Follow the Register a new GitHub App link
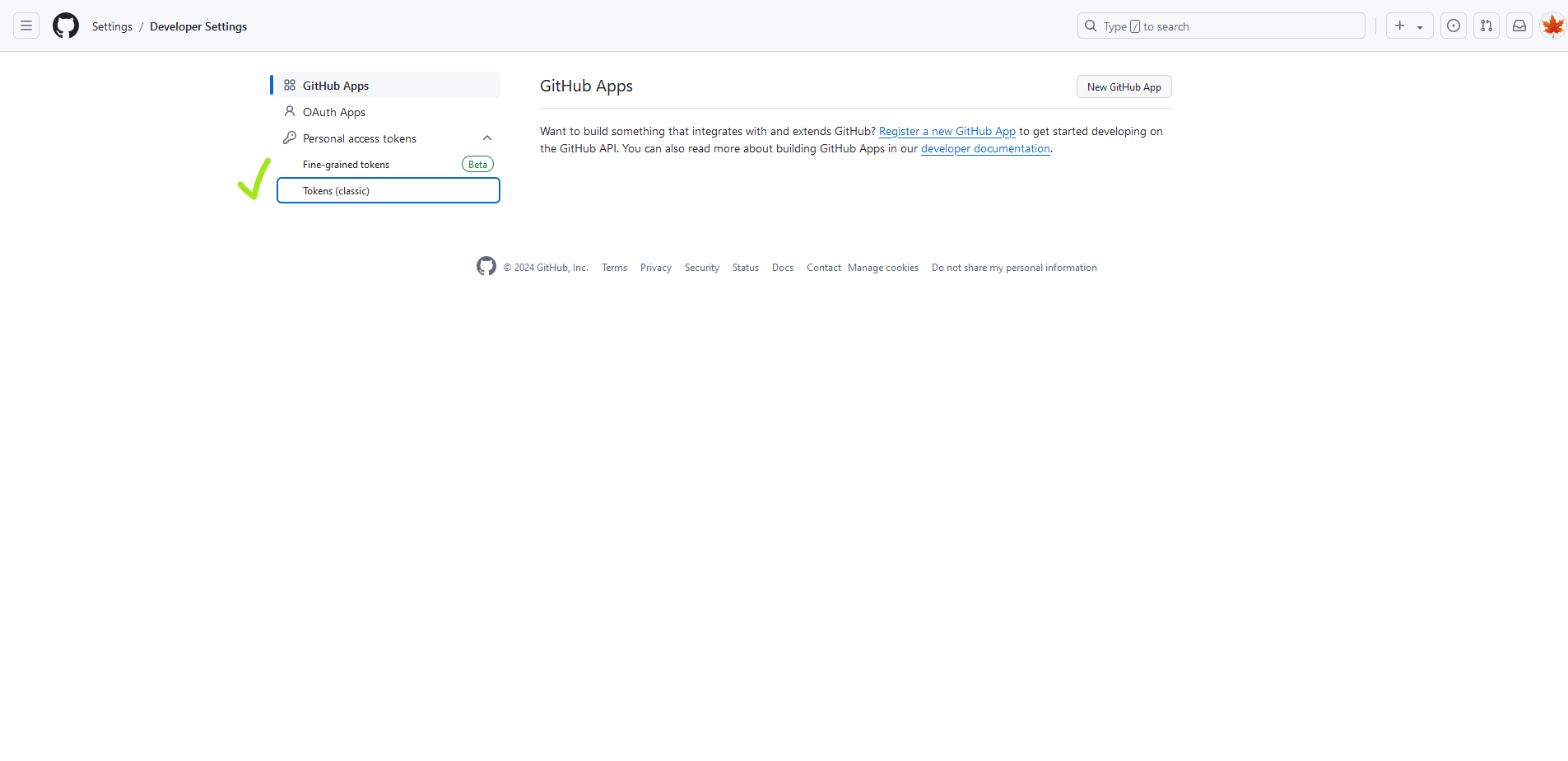 pos(947,132)
